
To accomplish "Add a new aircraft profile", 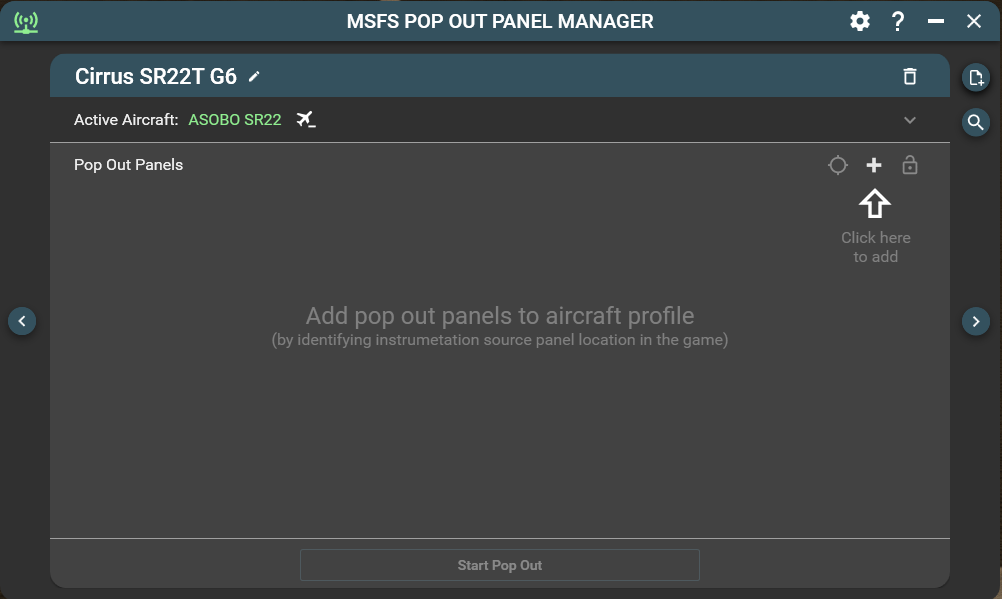I will (975, 77).
